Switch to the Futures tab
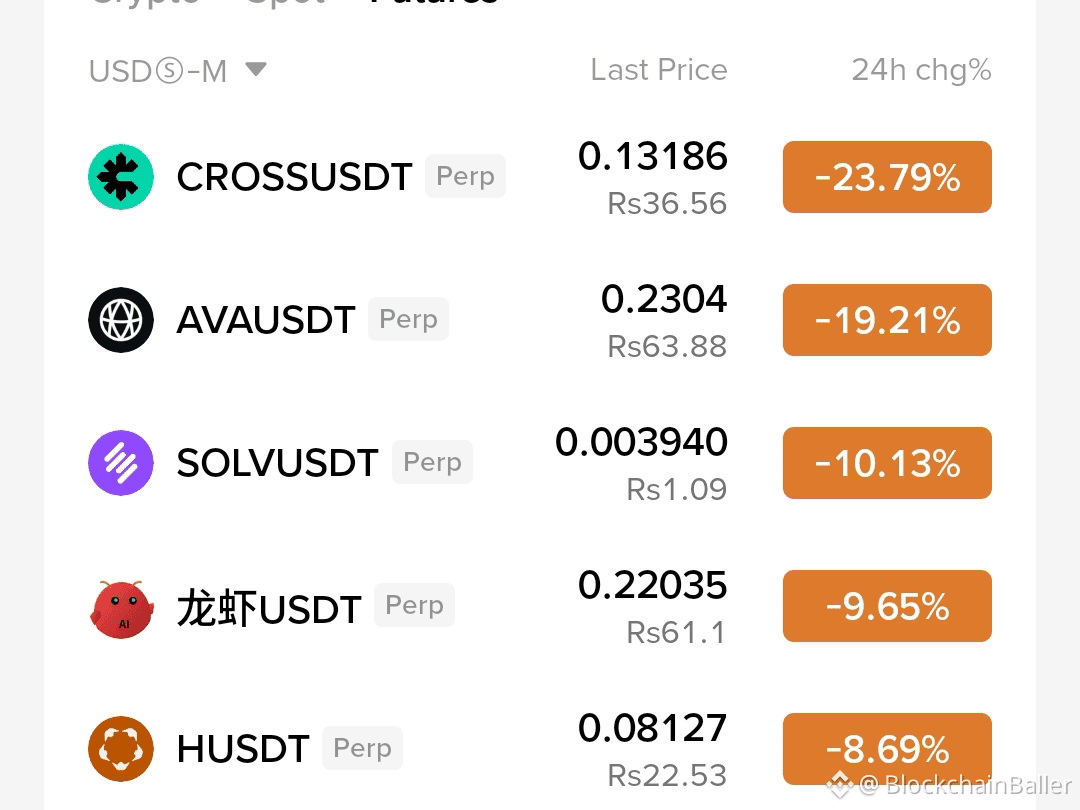 coord(433,3)
